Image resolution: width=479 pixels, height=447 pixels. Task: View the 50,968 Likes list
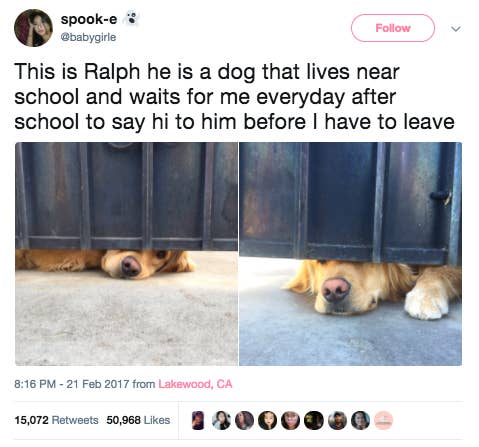pyautogui.click(x=138, y=420)
